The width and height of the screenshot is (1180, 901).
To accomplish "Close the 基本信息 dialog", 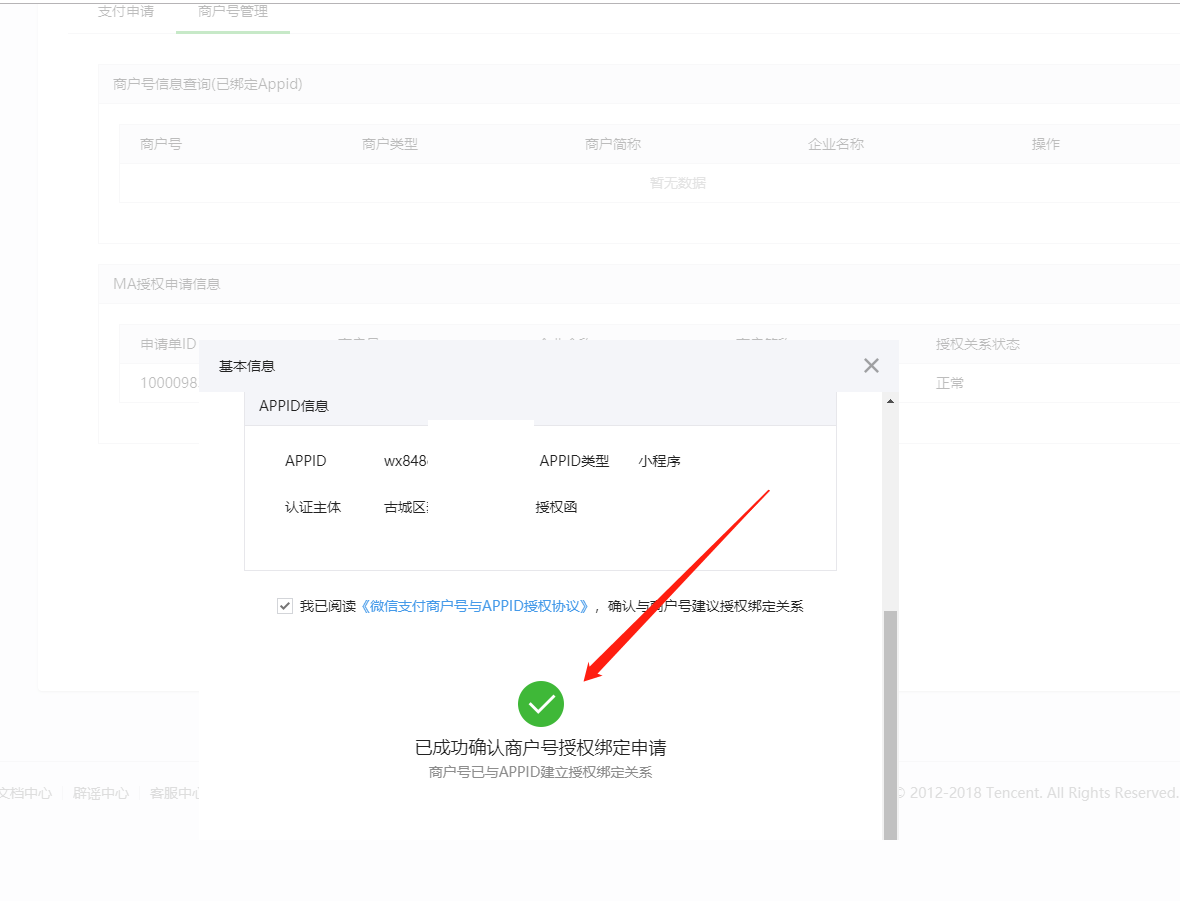I will point(871,366).
